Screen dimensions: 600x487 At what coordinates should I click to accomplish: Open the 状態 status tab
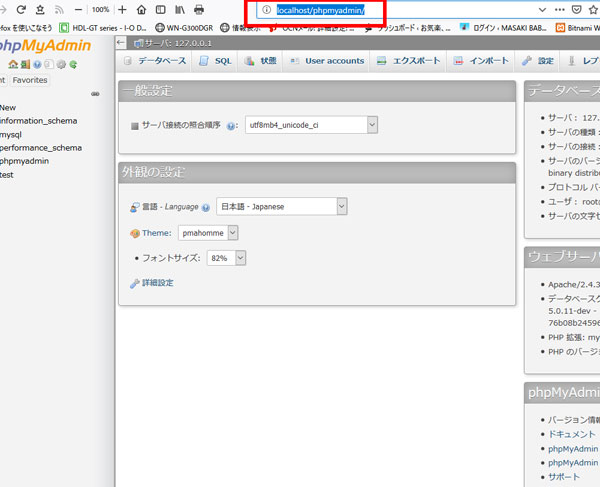coord(261,61)
